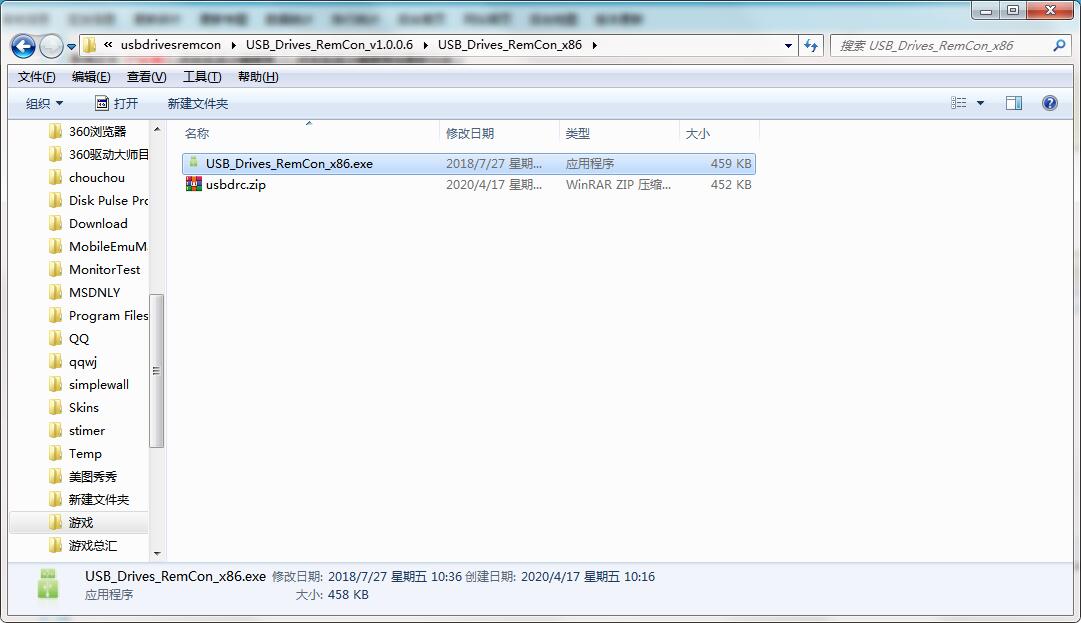Select the Disk Pulse Pro folder in tree

pyautogui.click(x=108, y=201)
